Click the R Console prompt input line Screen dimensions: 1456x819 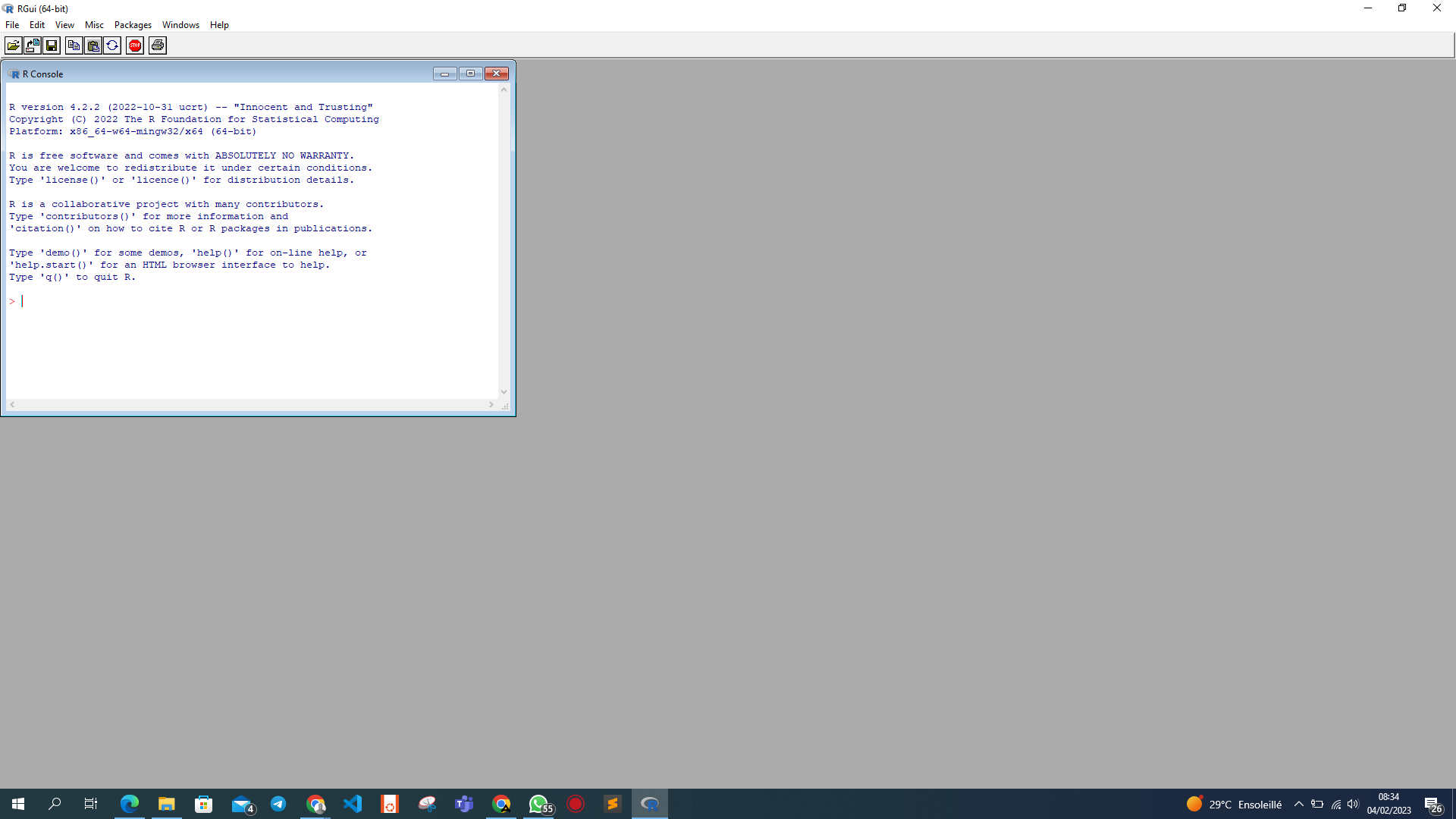pos(252,301)
